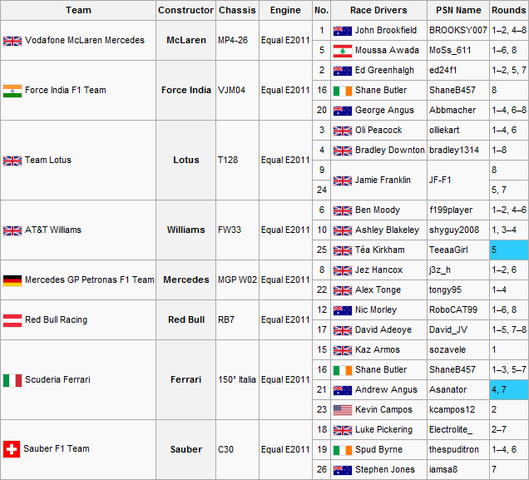Click the Australian flag beside Andrew Angus

pos(342,390)
